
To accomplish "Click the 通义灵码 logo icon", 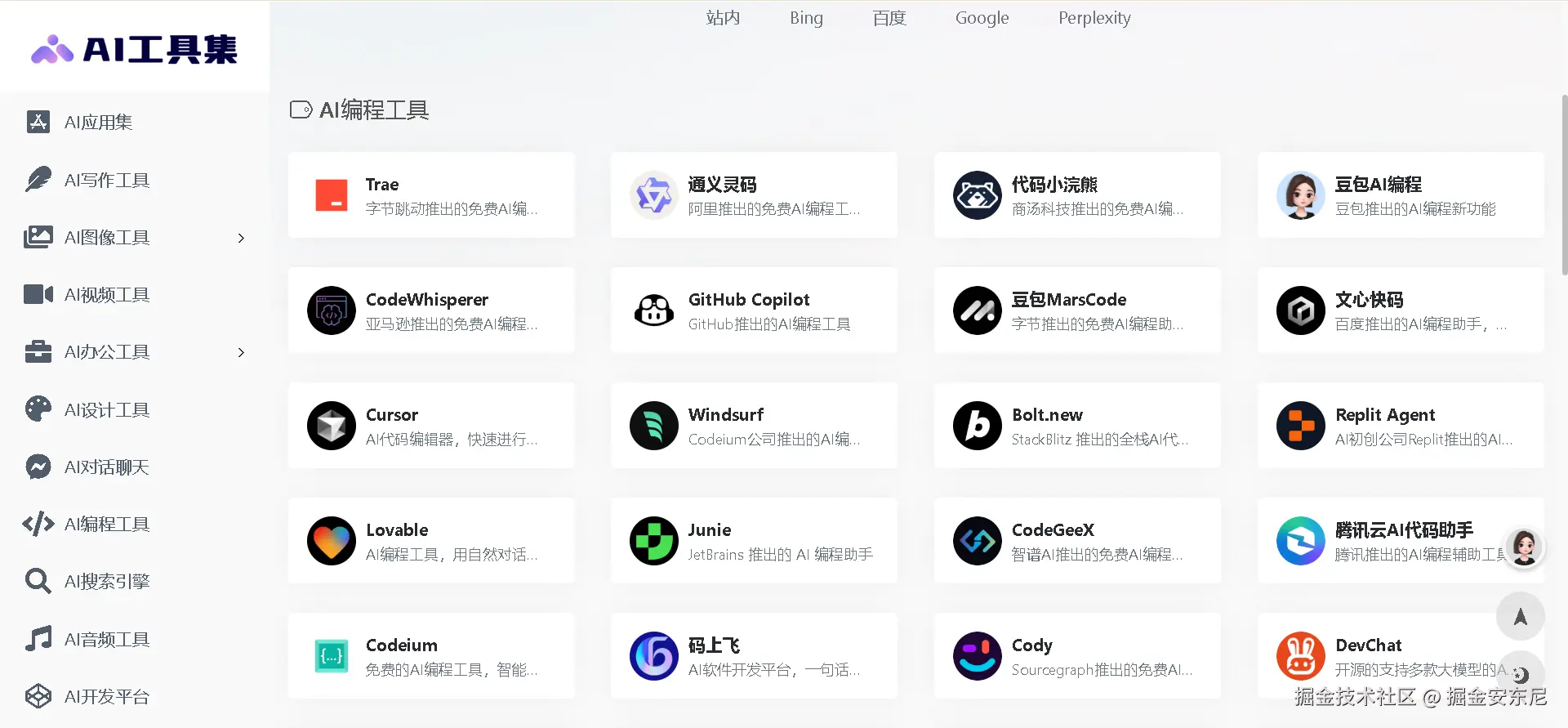I will (x=654, y=195).
